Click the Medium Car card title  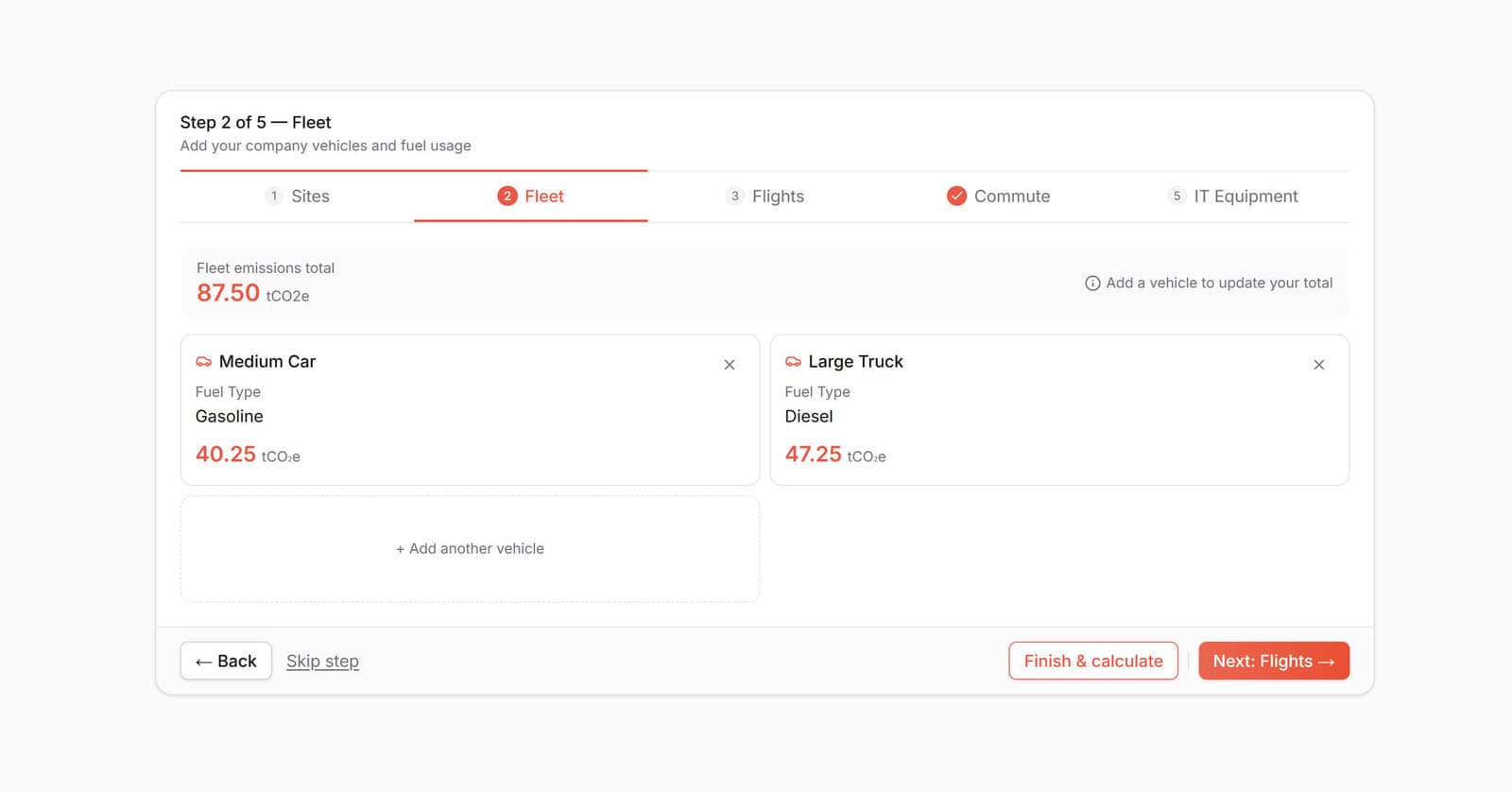(267, 361)
